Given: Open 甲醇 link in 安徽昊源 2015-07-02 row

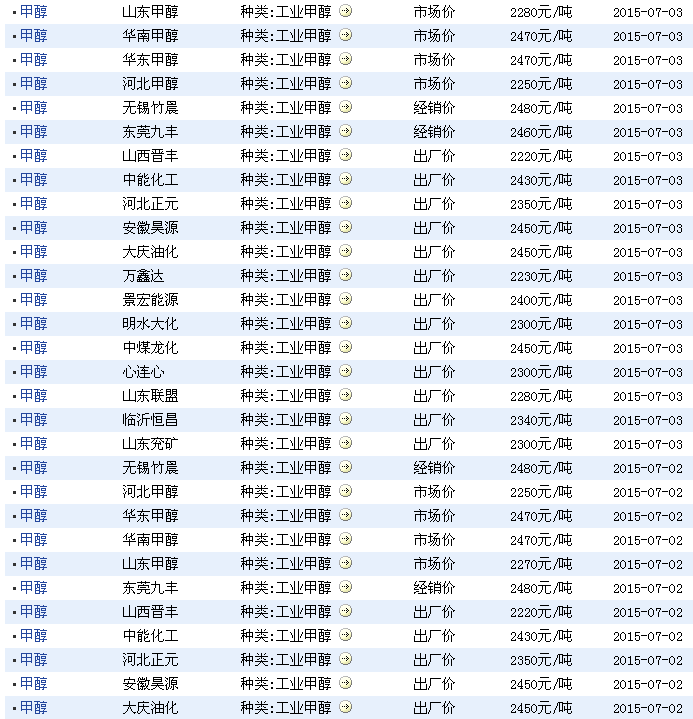Looking at the screenshot, I should [33, 684].
